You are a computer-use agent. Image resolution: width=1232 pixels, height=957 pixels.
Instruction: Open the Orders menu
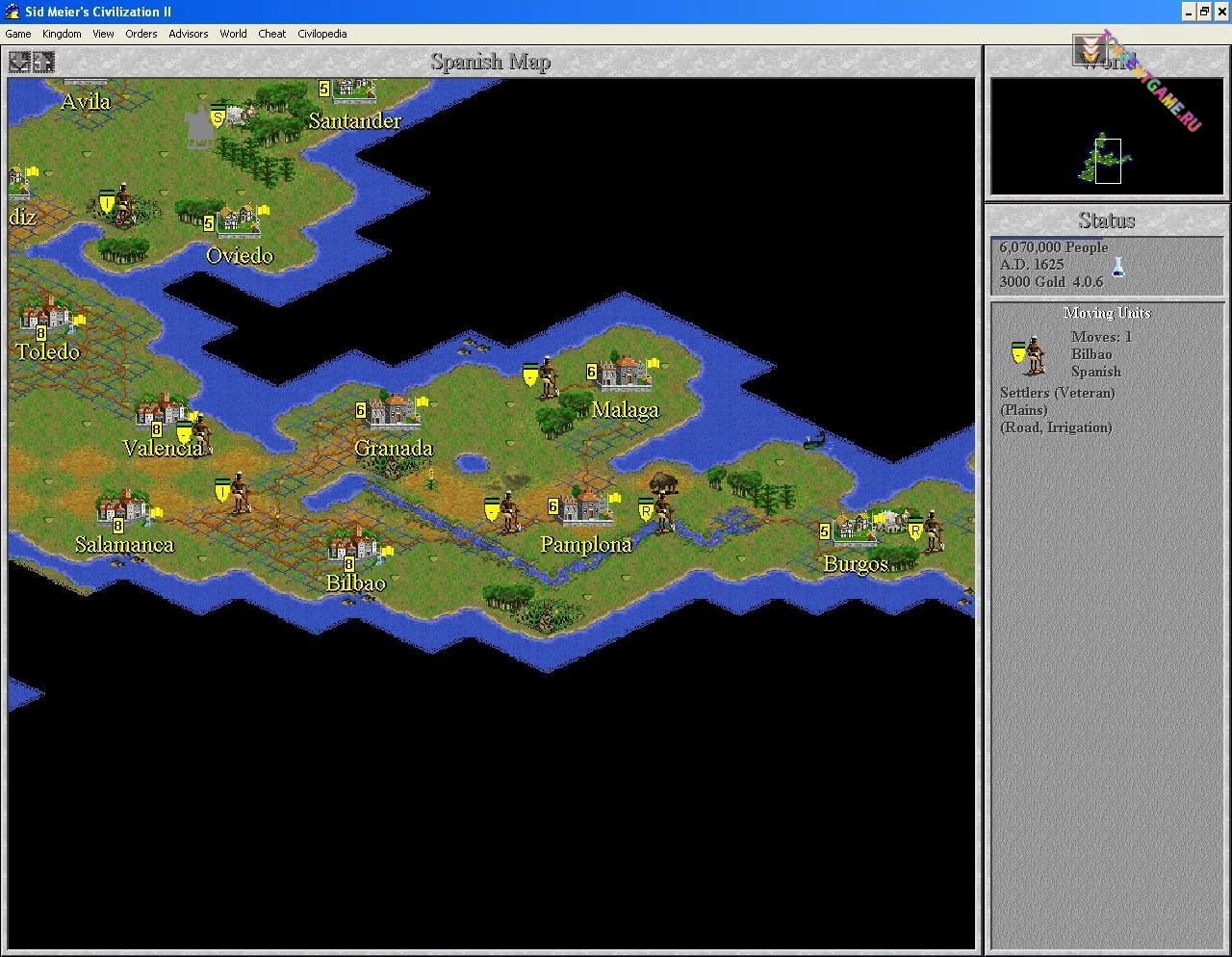[x=141, y=34]
